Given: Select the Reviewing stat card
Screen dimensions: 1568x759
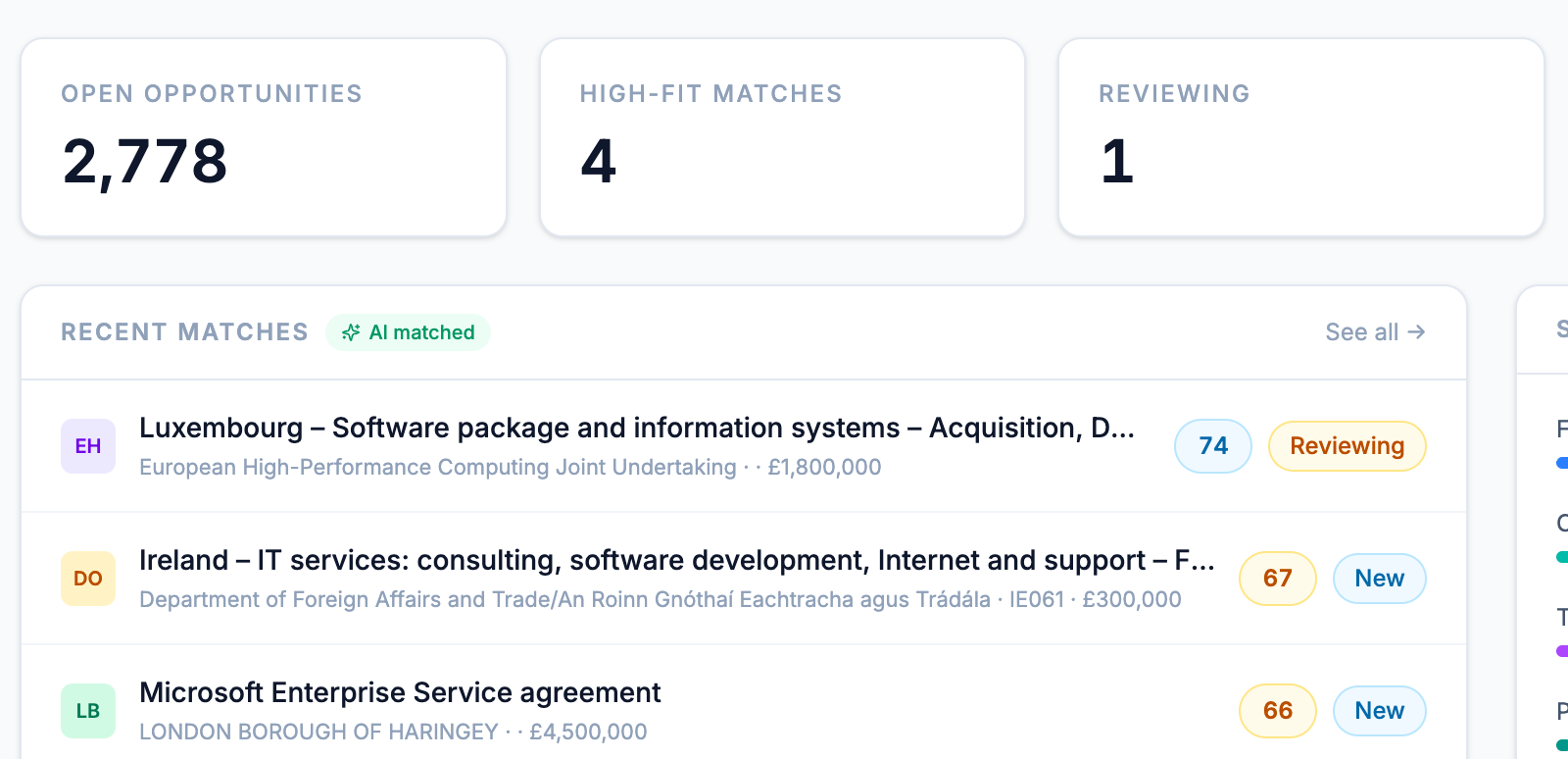Looking at the screenshot, I should tap(1301, 137).
